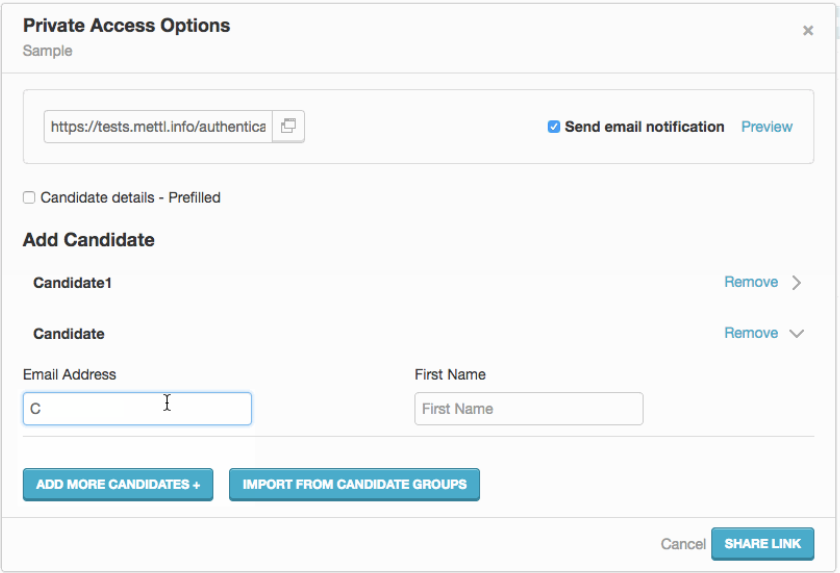Expand the Candidate1 row chevron
This screenshot has height=573, width=840.
pyautogui.click(x=797, y=283)
